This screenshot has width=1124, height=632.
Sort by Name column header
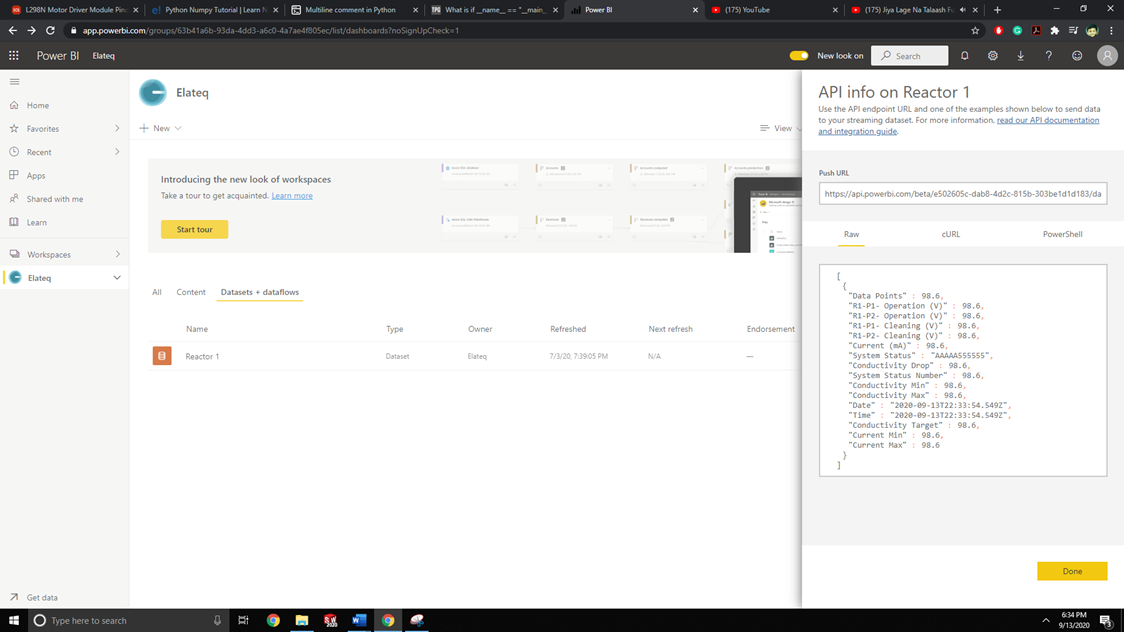pos(196,329)
